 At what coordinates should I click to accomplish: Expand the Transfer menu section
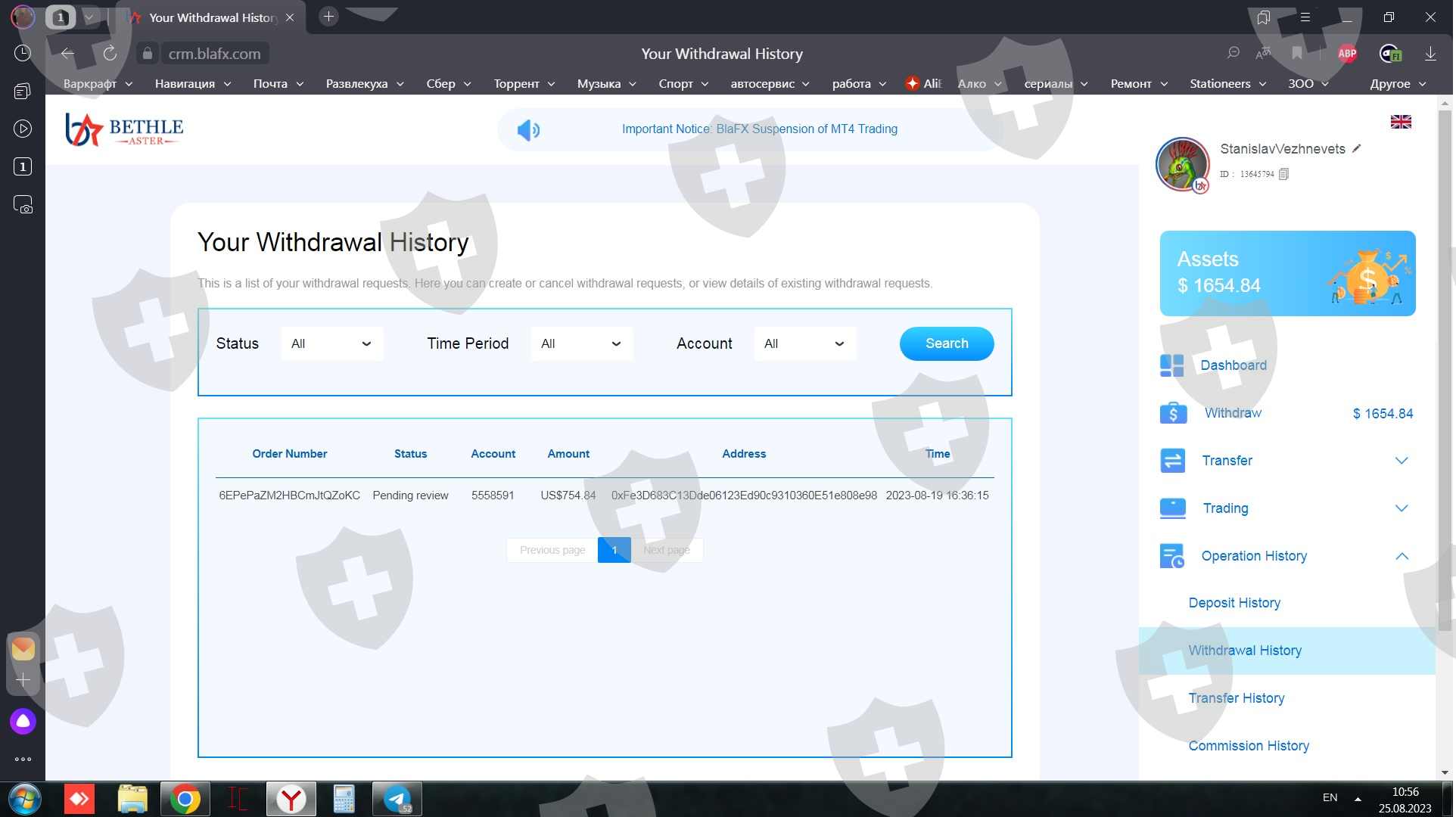[1401, 461]
